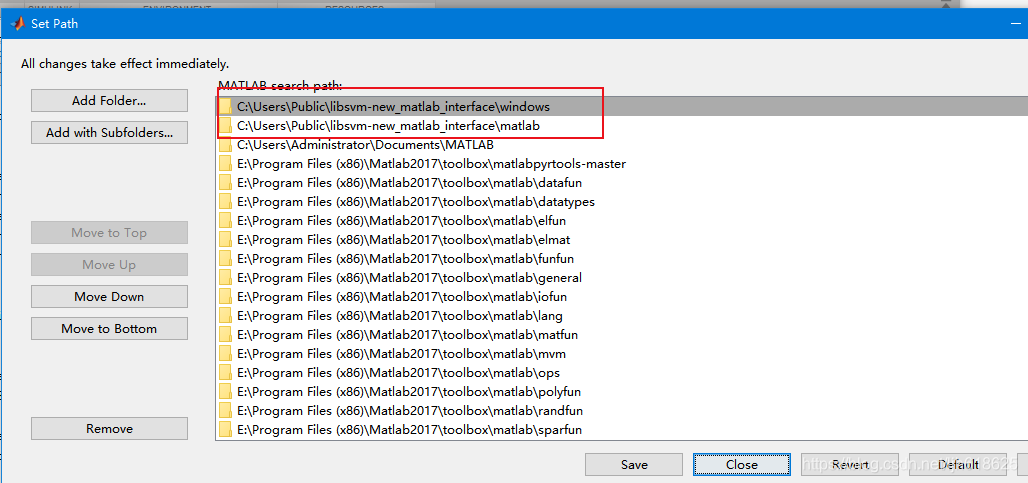Image resolution: width=1028 pixels, height=483 pixels.
Task: Restore Default search path
Action: [958, 464]
